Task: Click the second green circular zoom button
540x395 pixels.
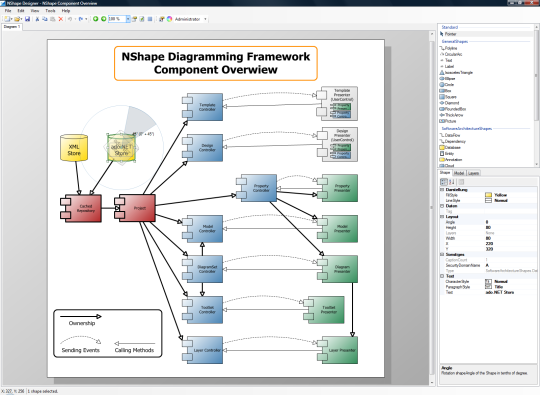Action: pyautogui.click(x=103, y=19)
